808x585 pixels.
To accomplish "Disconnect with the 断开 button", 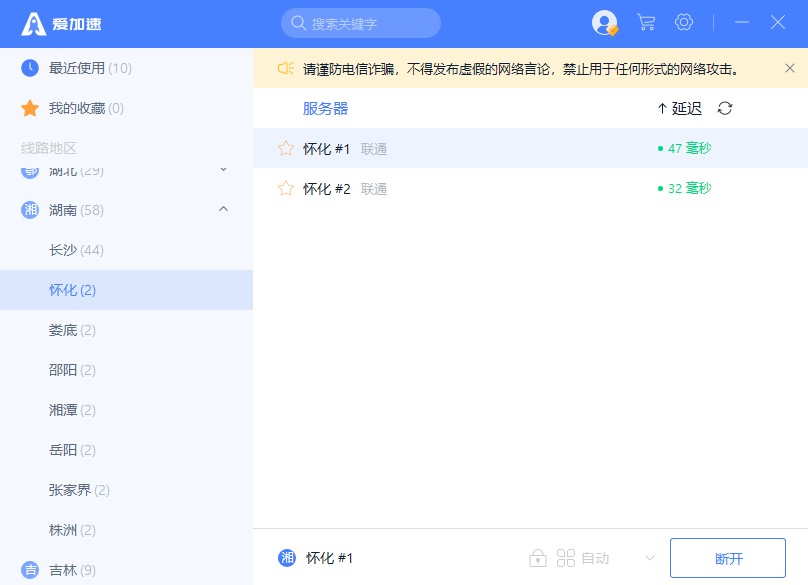I will coord(728,558).
